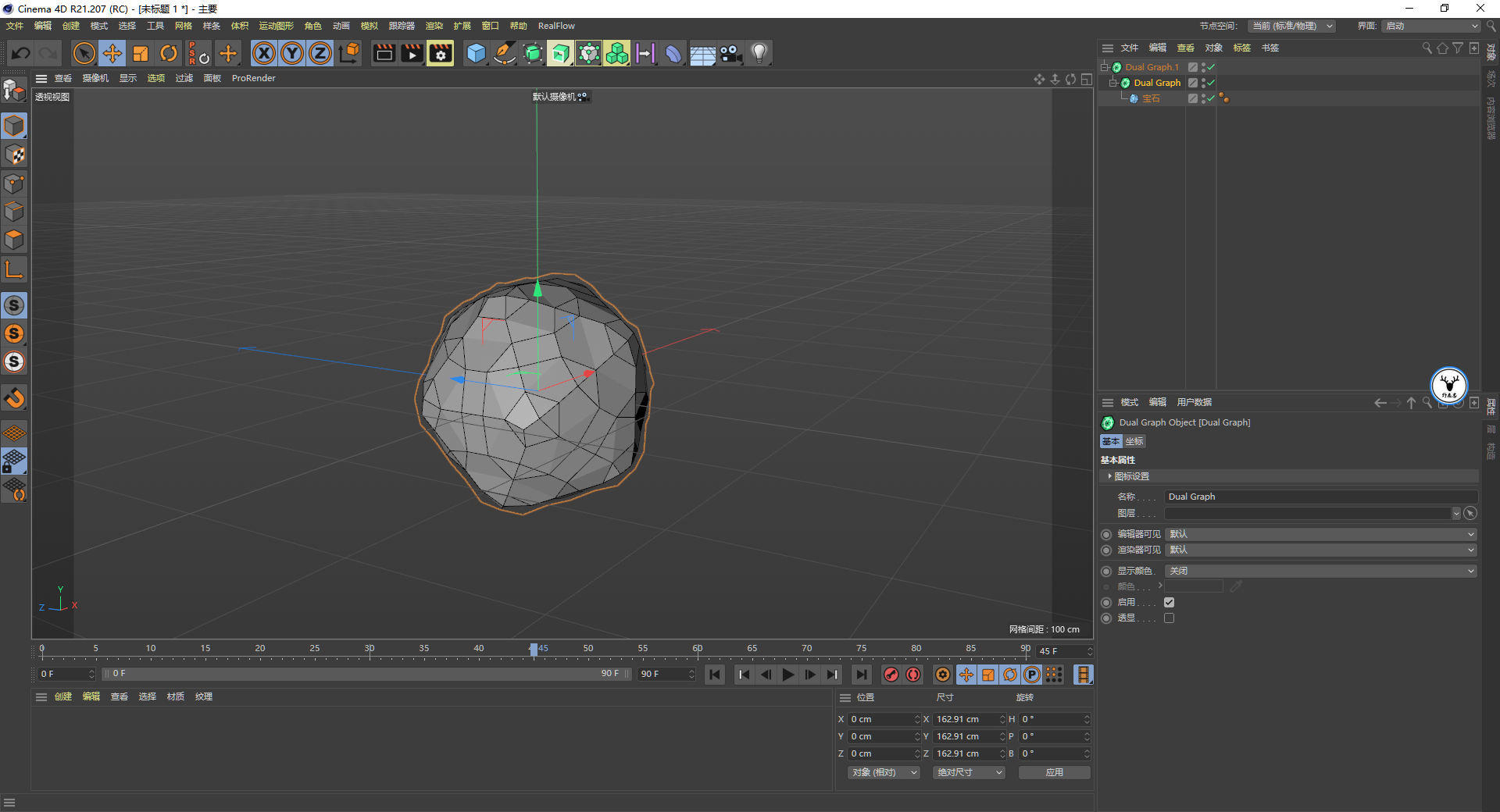The width and height of the screenshot is (1500, 812).
Task: Toggle snap S icon in left toolbar
Action: tap(14, 305)
